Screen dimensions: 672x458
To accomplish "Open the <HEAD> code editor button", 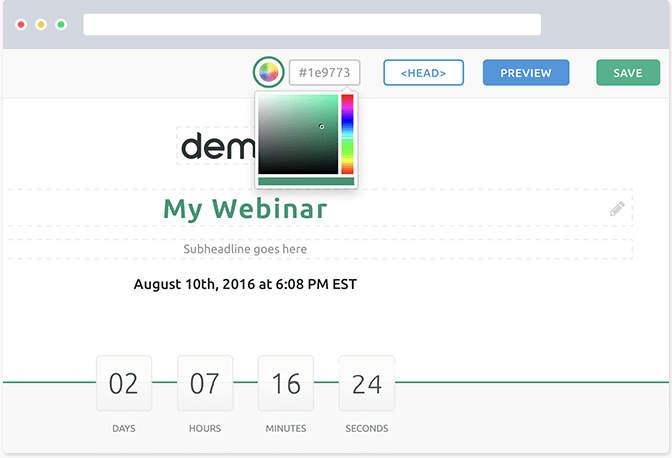I will [x=423, y=72].
